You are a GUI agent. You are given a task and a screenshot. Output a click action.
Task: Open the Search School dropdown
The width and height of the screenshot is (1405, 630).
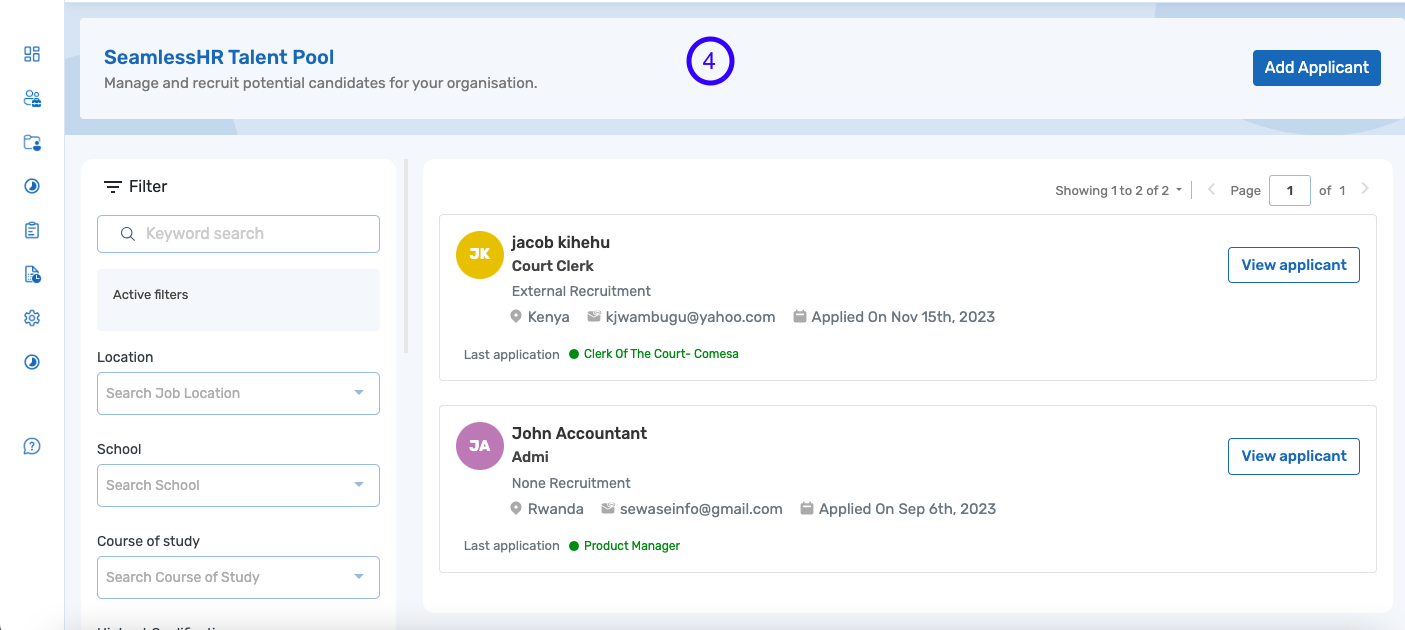coord(238,485)
